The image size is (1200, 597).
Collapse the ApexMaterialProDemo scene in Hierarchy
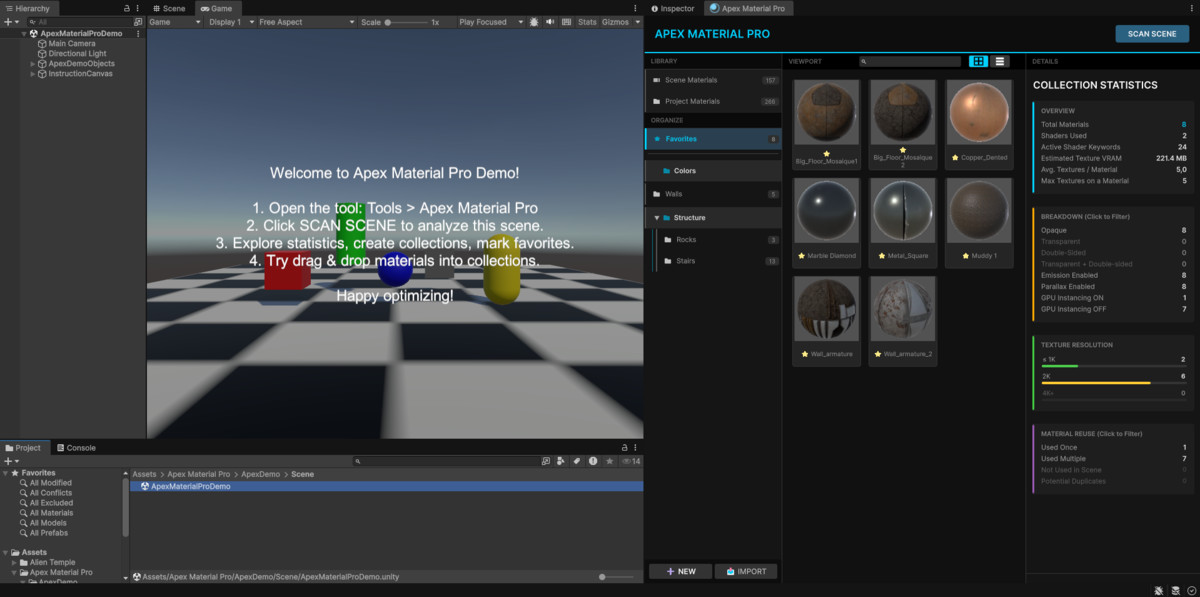click(x=23, y=33)
